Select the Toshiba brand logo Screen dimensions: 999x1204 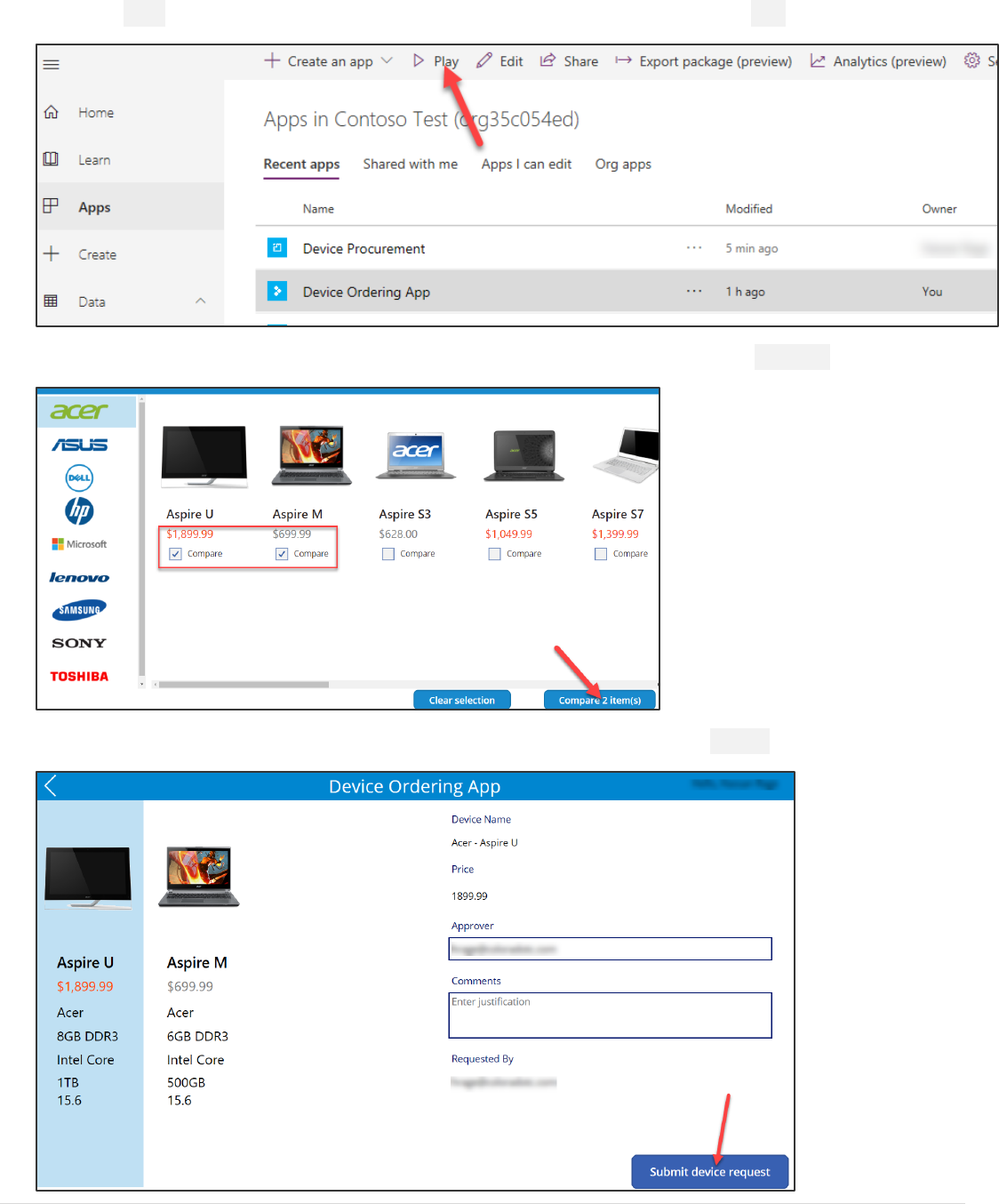[79, 677]
